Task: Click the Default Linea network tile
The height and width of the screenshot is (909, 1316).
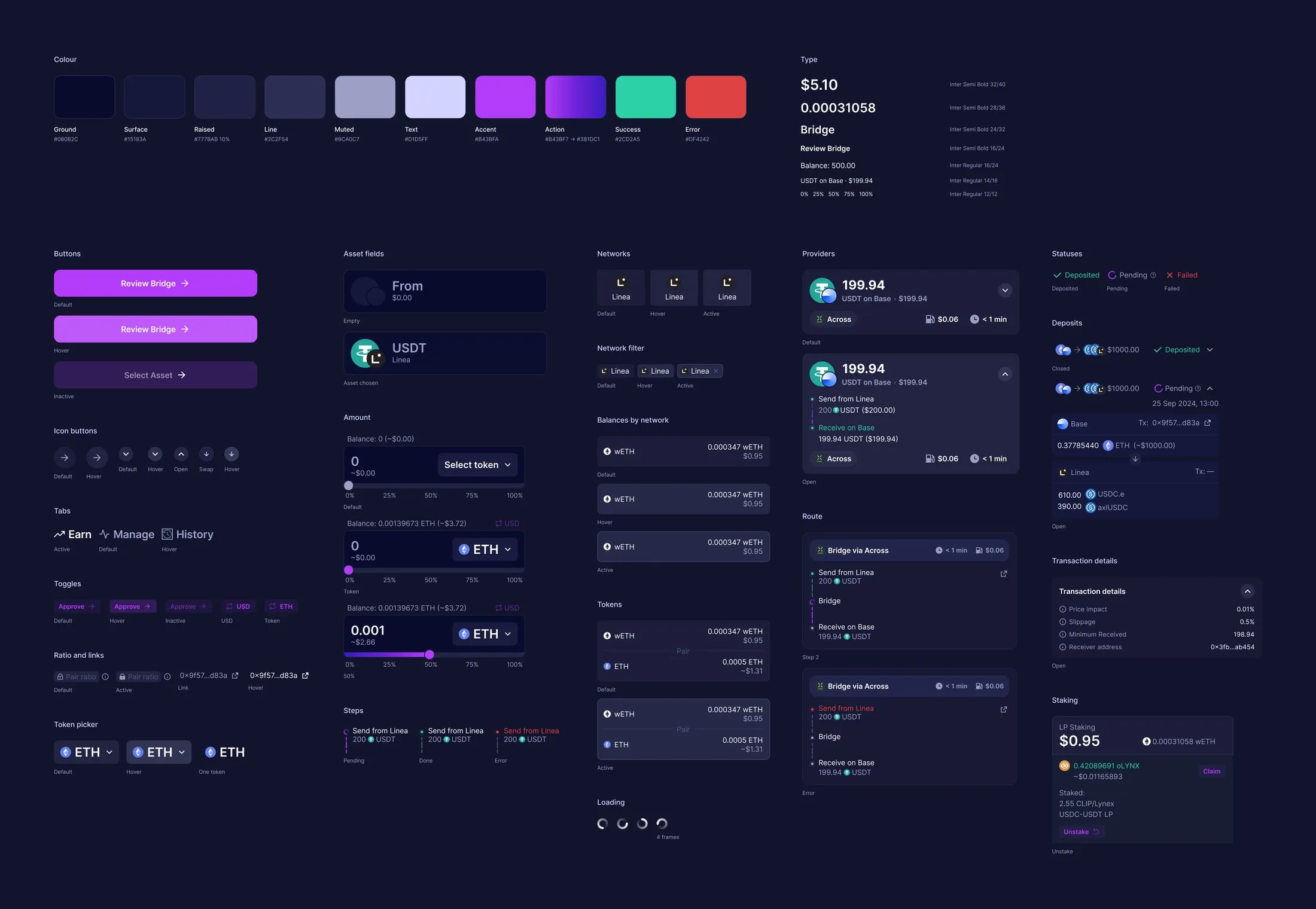Action: click(621, 288)
